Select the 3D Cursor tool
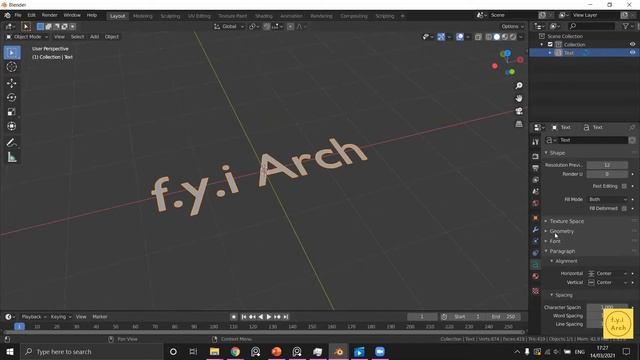Image resolution: width=640 pixels, height=360 pixels. (x=11, y=67)
